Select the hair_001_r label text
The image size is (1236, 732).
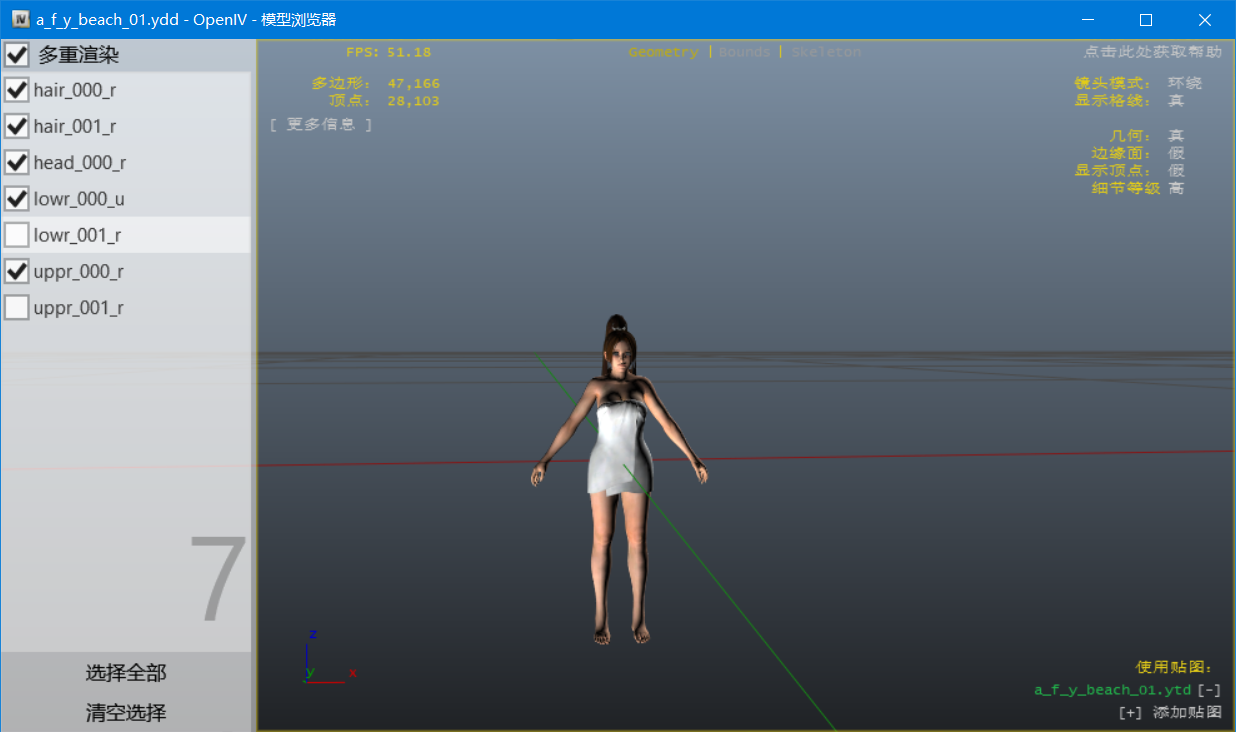coord(75,126)
